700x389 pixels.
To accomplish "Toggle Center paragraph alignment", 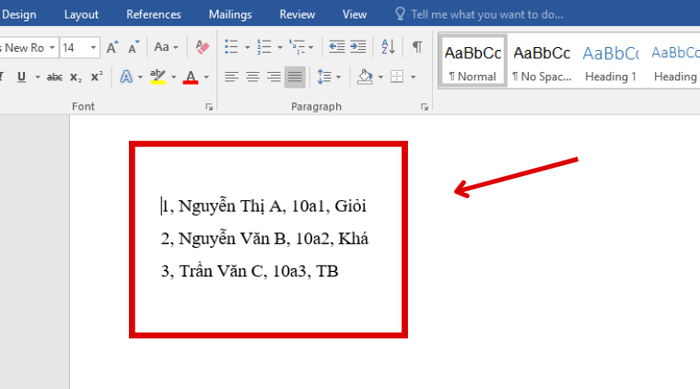I will click(x=253, y=77).
